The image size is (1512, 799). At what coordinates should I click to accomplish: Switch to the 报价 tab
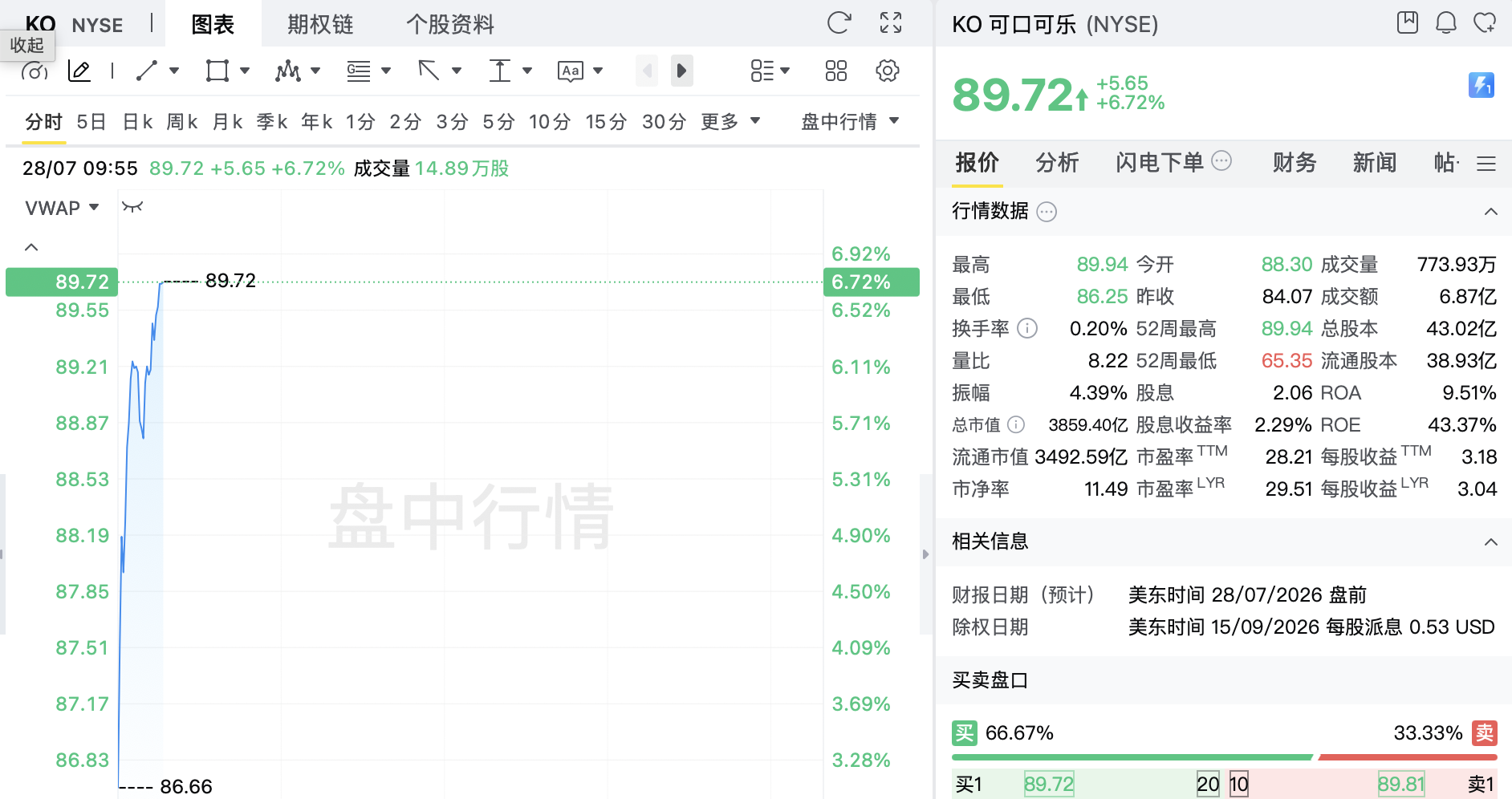tap(977, 163)
